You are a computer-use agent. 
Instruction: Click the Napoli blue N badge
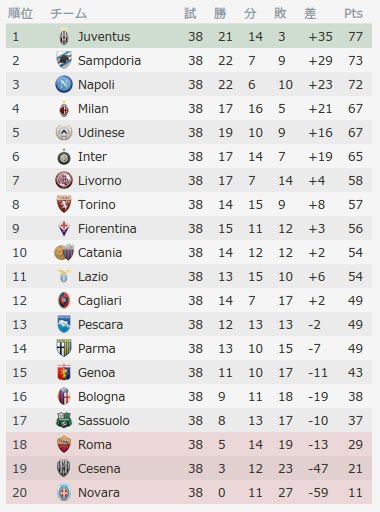[64, 84]
